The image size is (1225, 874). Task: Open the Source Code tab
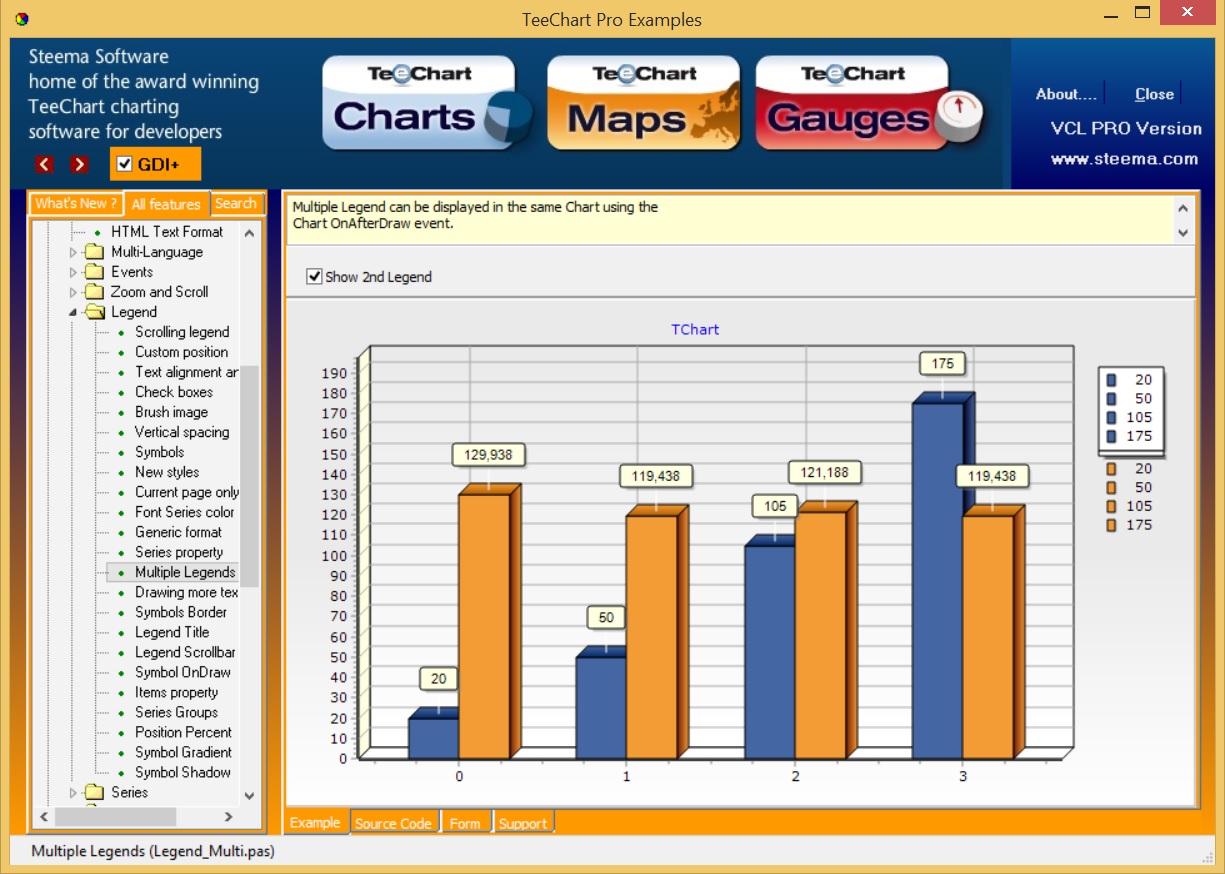pyautogui.click(x=394, y=823)
